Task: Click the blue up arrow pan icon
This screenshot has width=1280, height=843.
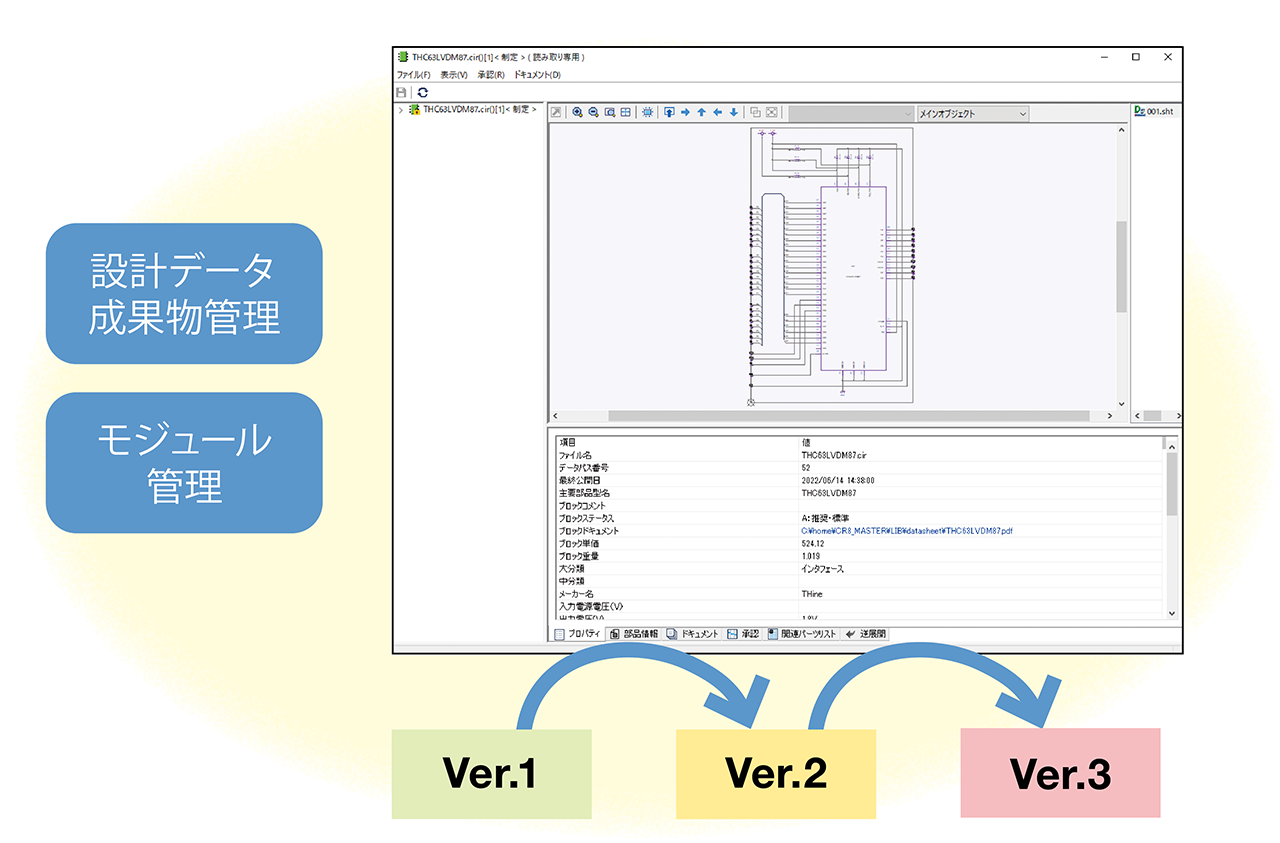Action: pos(701,113)
